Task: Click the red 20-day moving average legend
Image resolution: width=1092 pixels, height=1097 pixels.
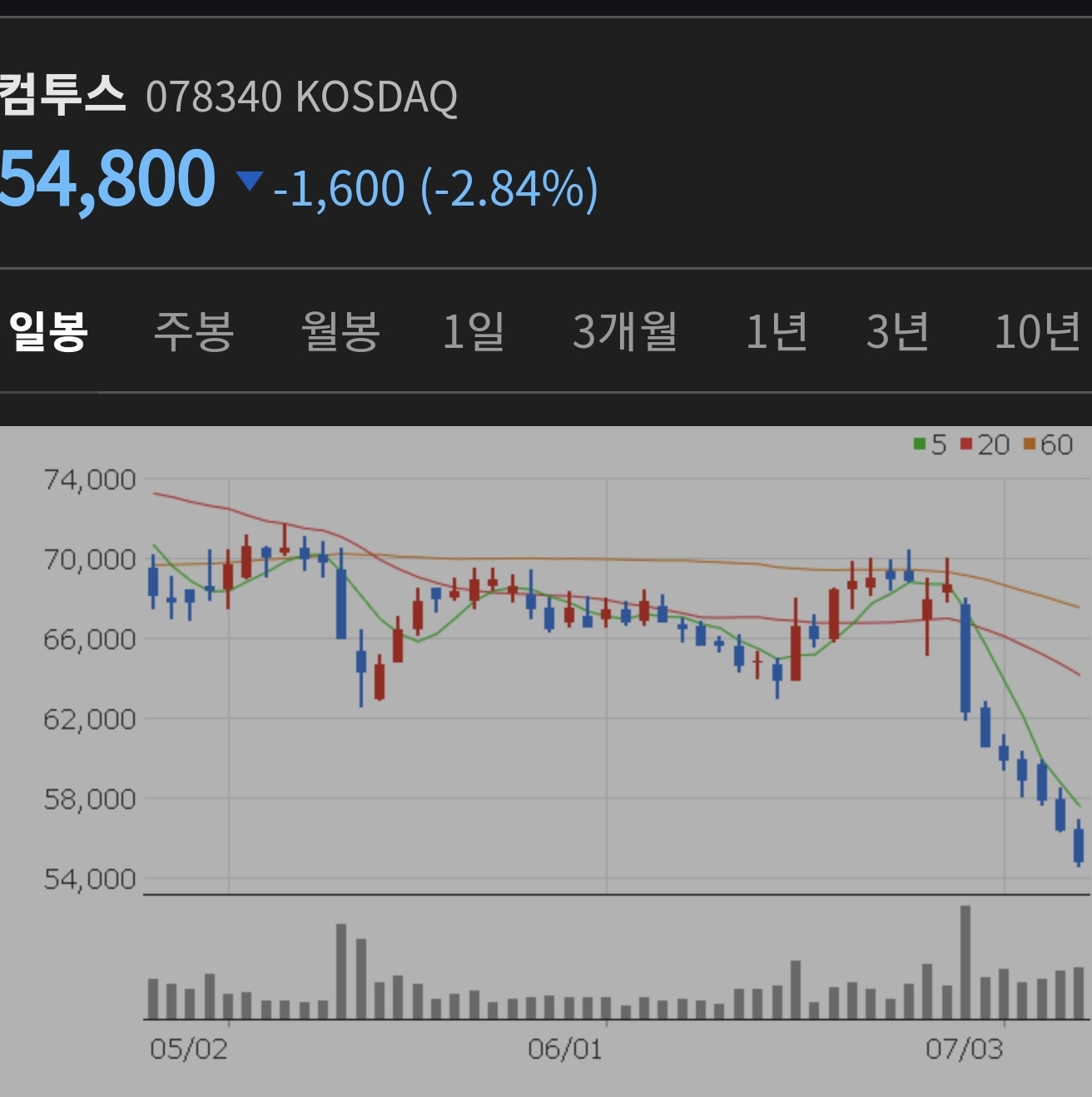Action: pos(985,444)
